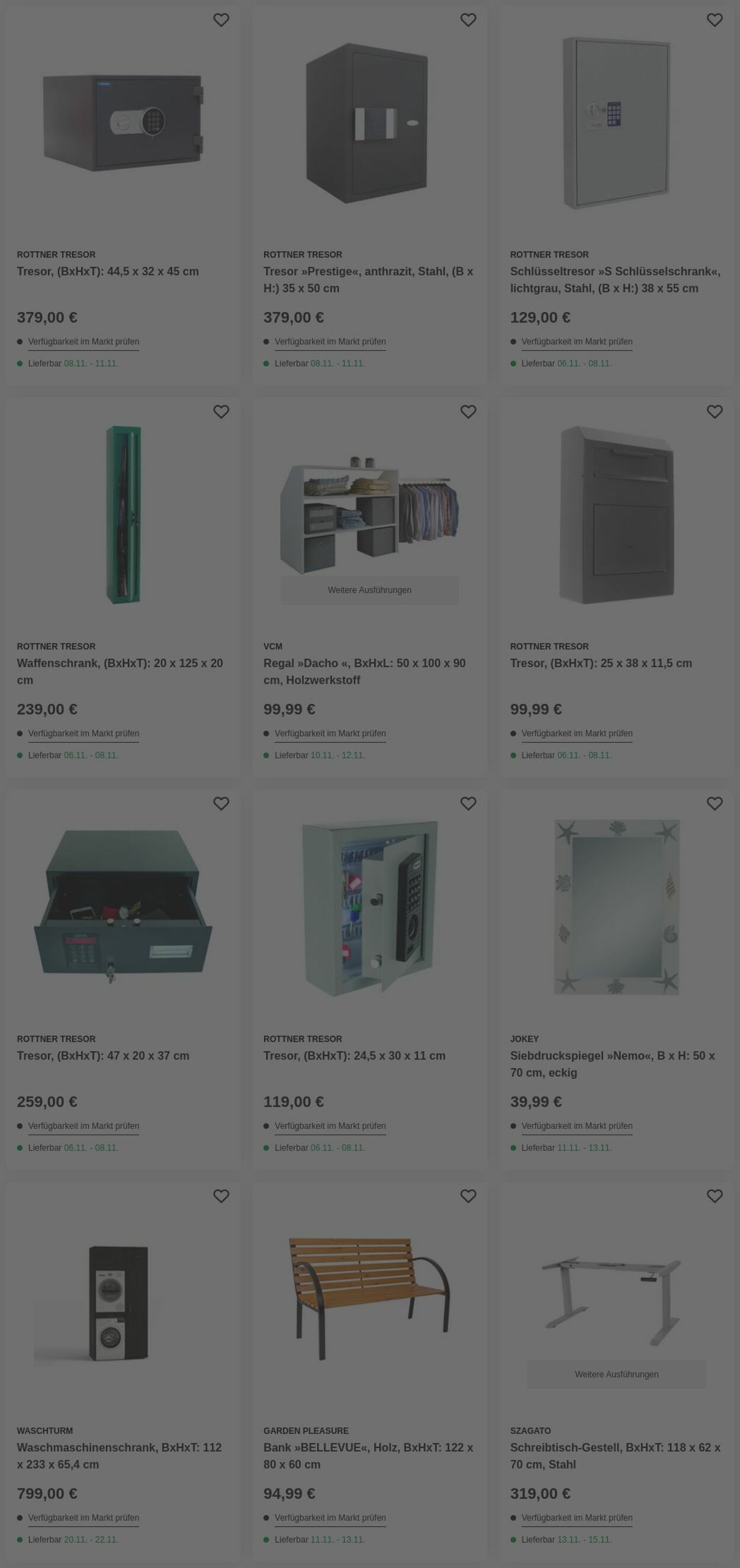Heart the Waffenschrank product card

[x=221, y=412]
